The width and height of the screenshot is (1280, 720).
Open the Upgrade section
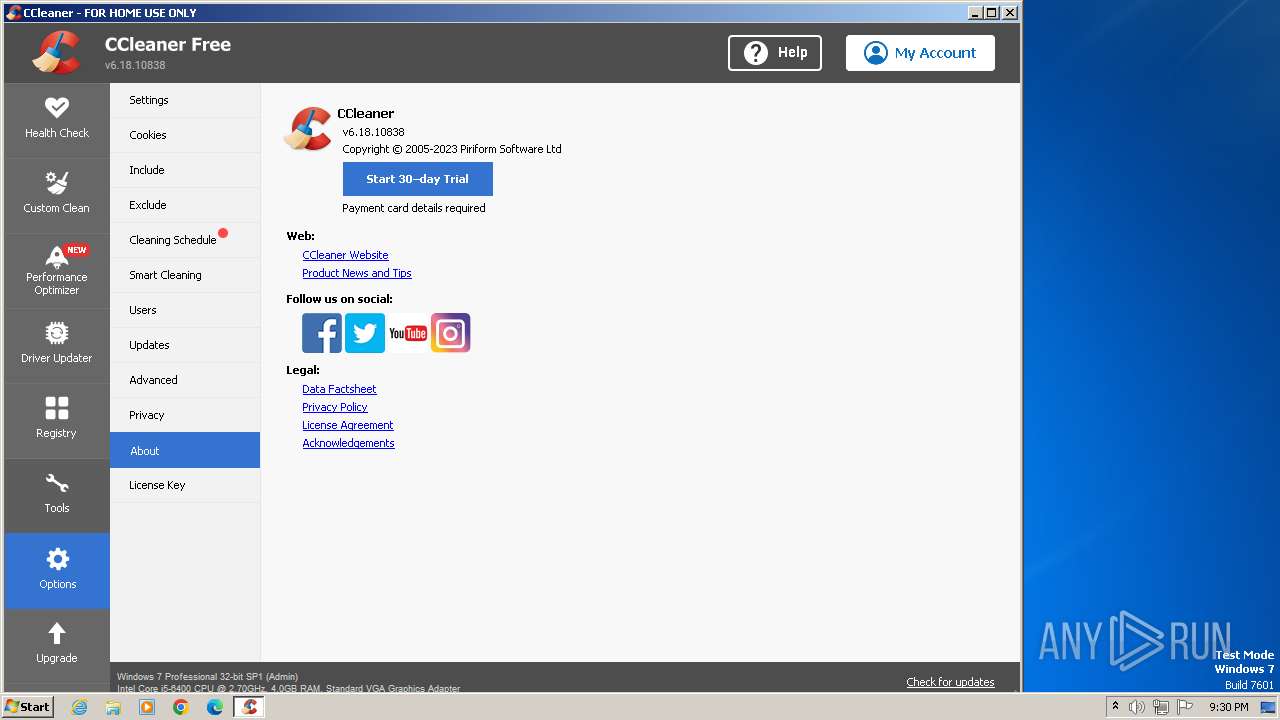point(57,645)
